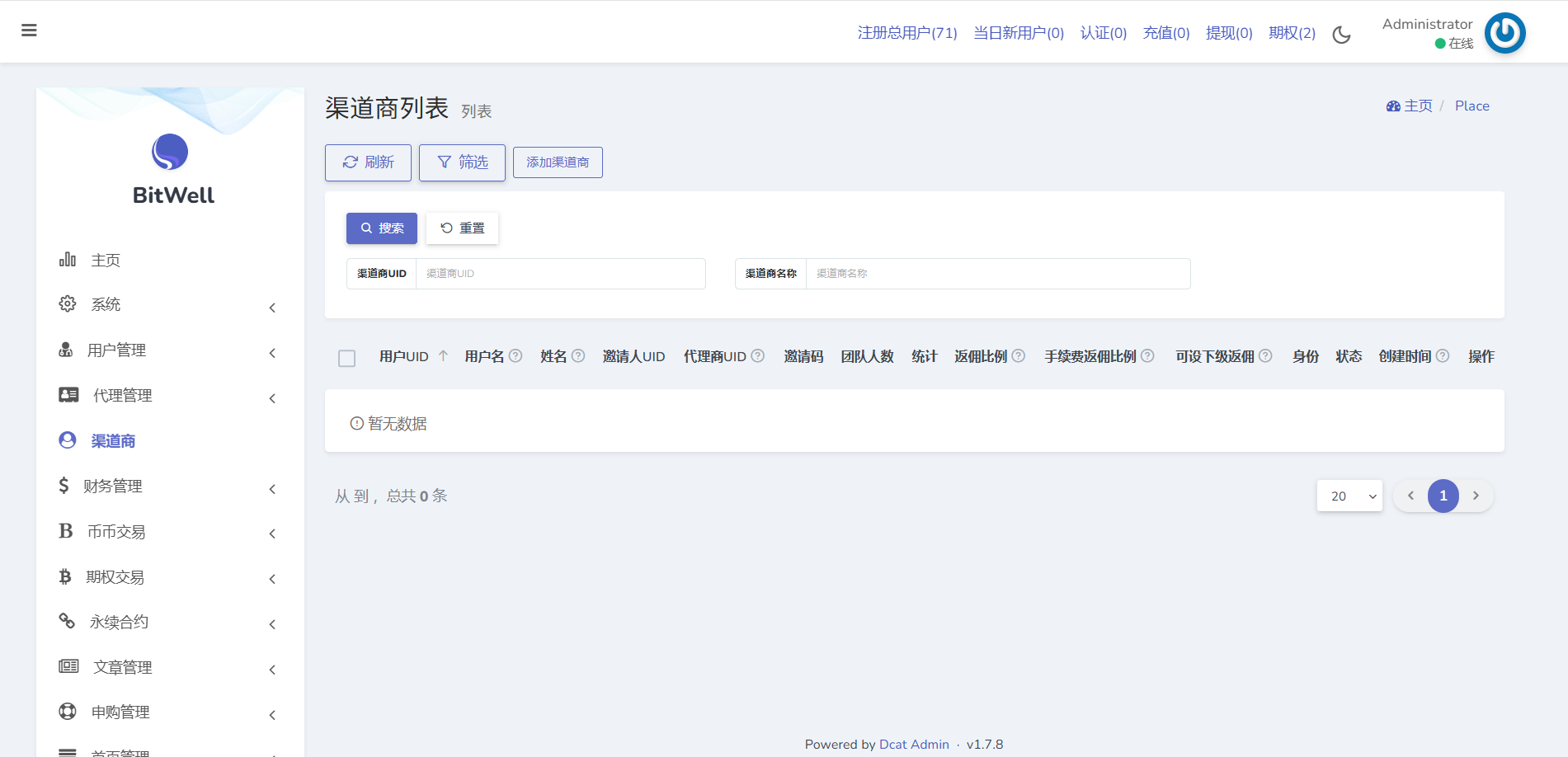Click help icon next to 返佣比例 column
1568x757 pixels.
(x=1019, y=356)
